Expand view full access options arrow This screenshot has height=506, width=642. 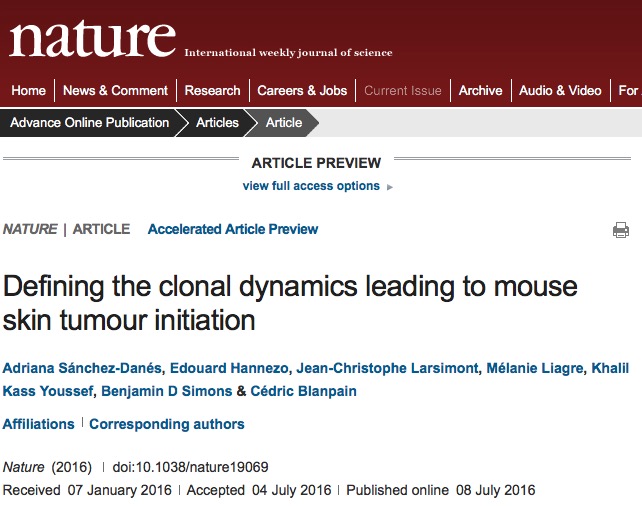point(390,187)
